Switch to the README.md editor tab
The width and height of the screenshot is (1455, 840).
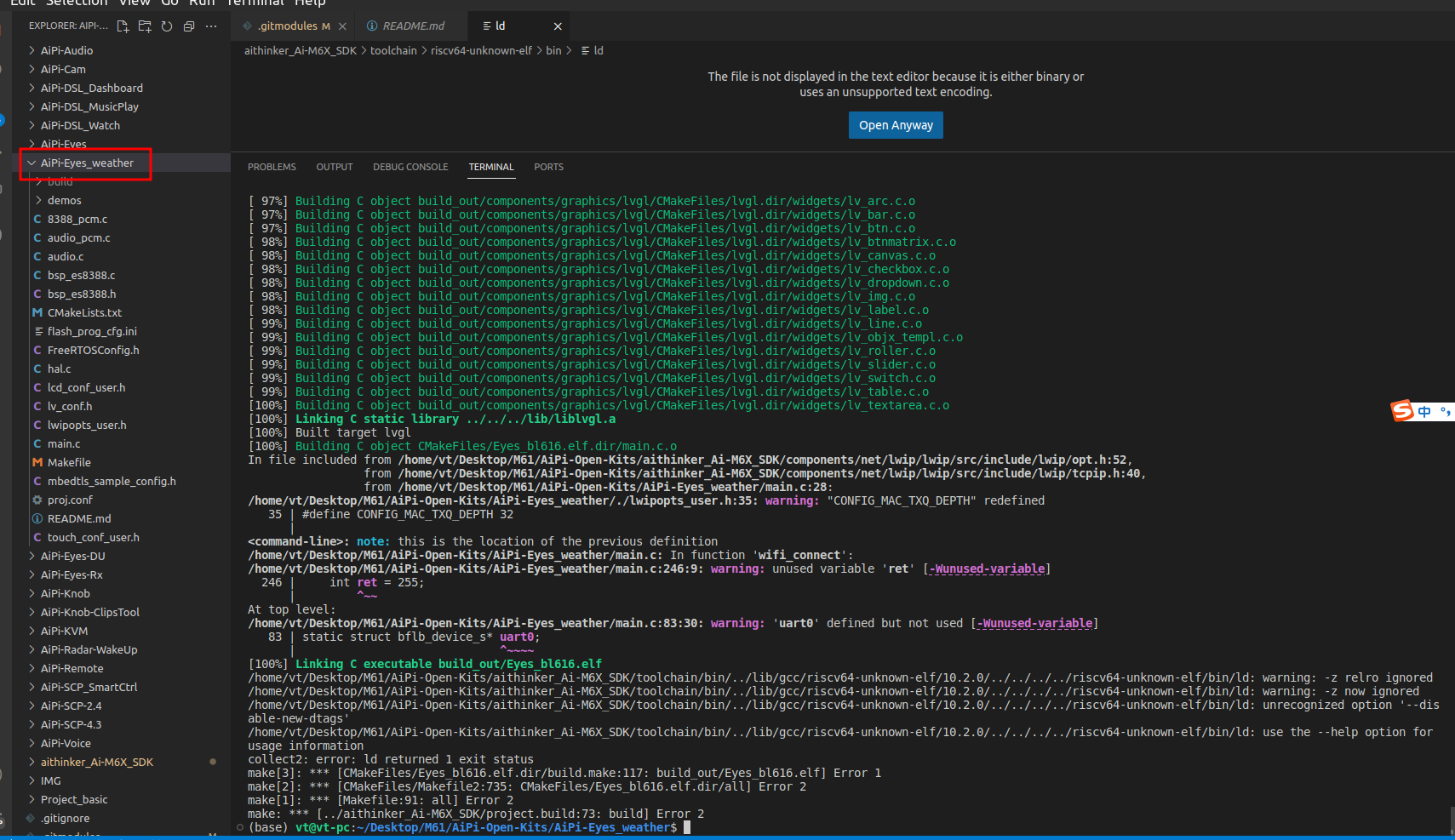coord(413,26)
